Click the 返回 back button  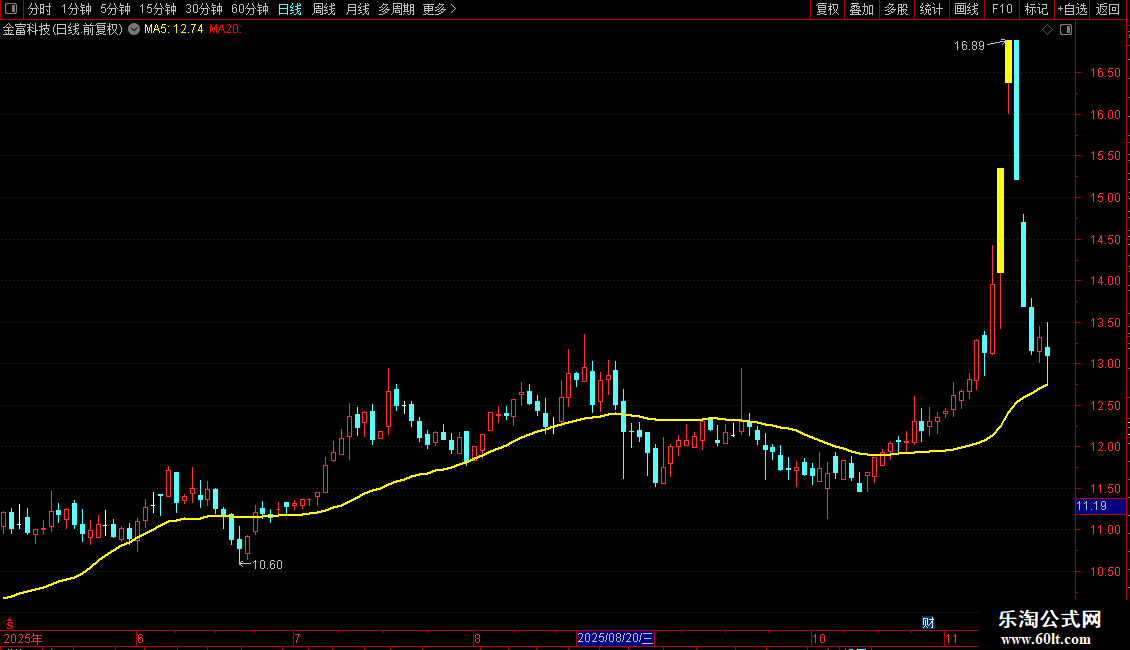point(1108,9)
